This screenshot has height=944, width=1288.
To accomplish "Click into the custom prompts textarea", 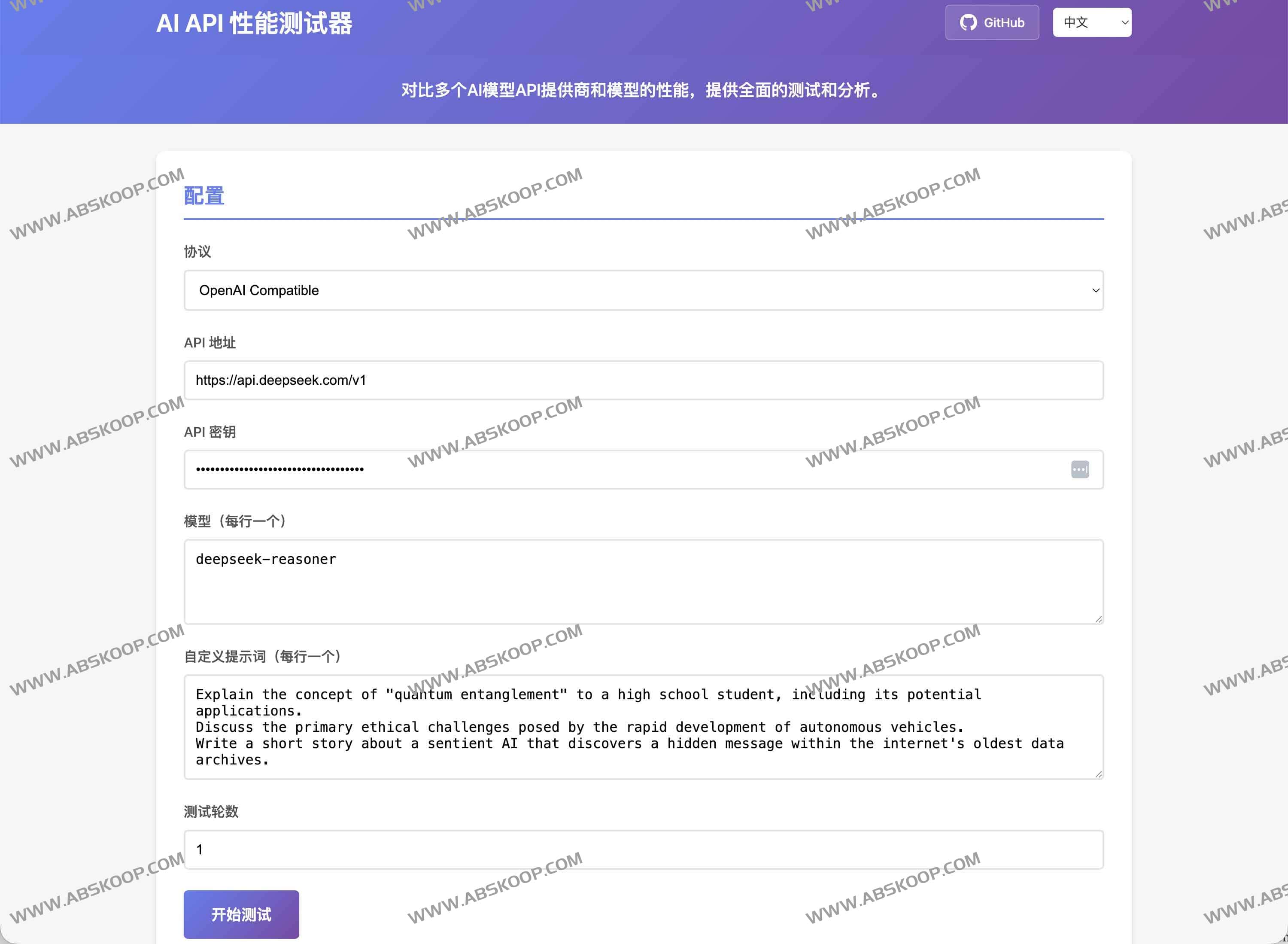I will (643, 727).
